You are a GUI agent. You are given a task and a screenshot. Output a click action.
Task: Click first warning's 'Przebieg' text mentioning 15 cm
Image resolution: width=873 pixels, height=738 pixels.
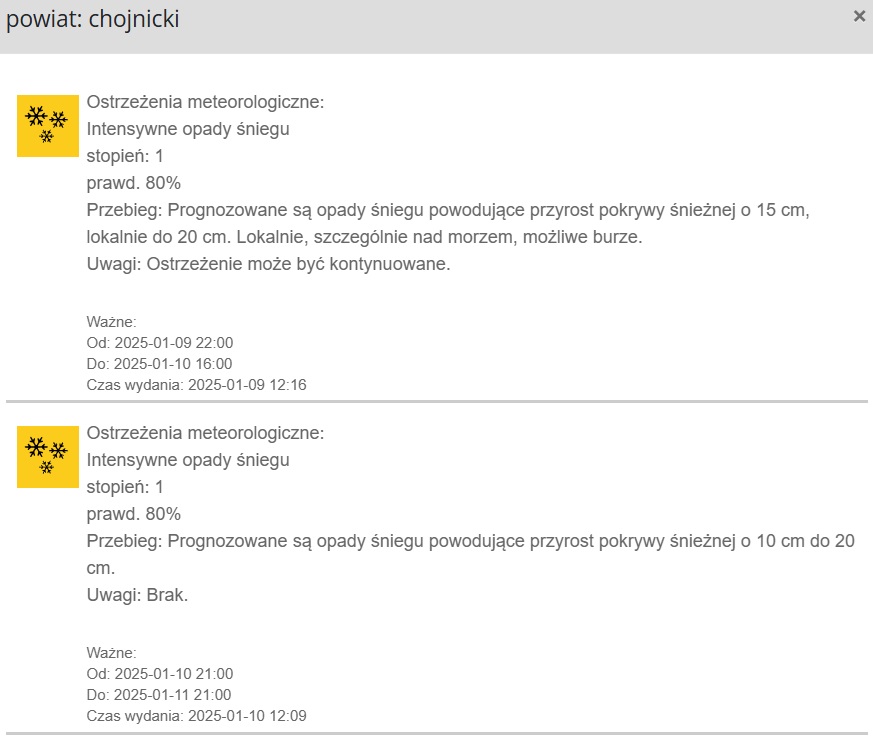(448, 224)
